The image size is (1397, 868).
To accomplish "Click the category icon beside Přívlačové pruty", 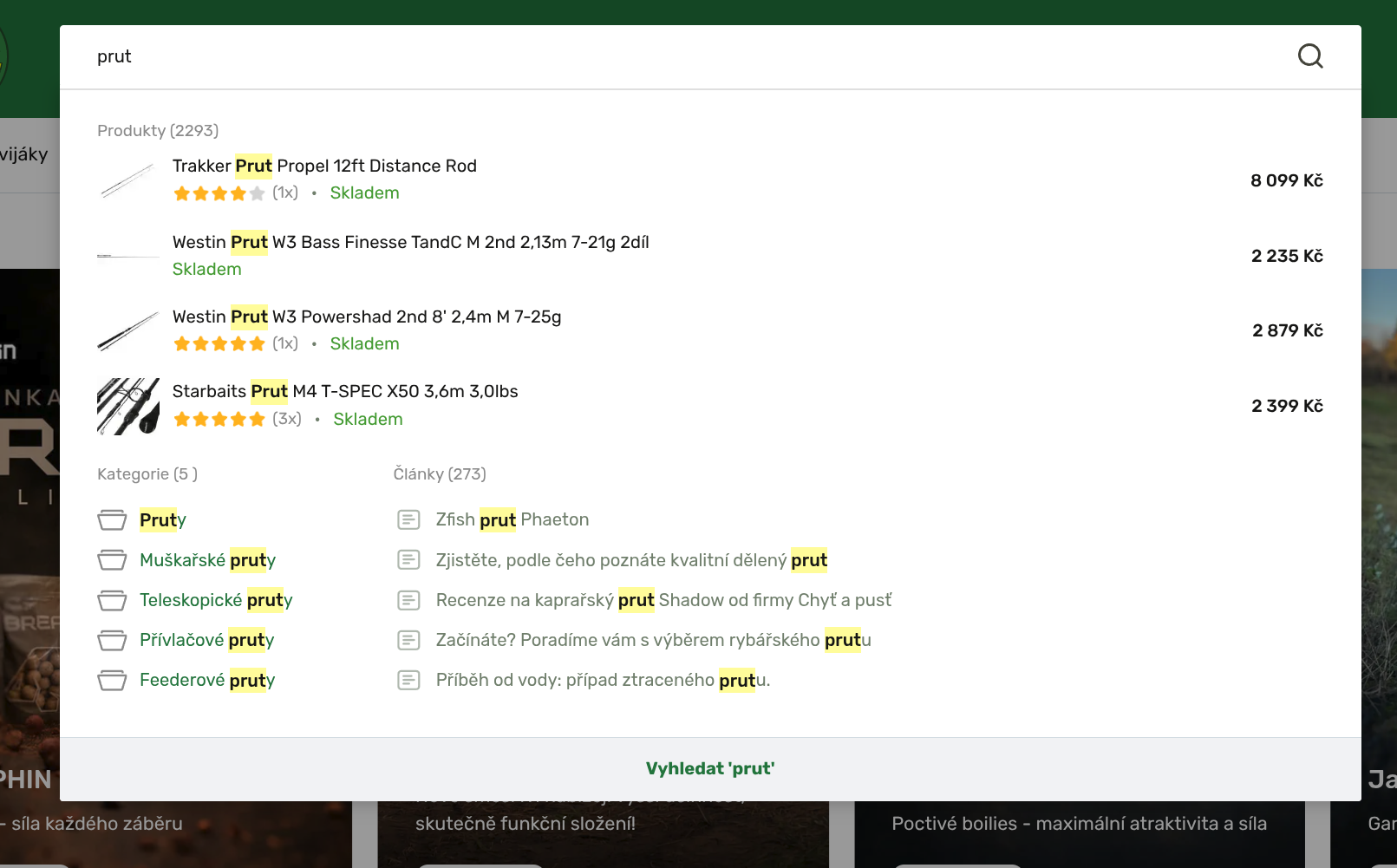I will 112,640.
